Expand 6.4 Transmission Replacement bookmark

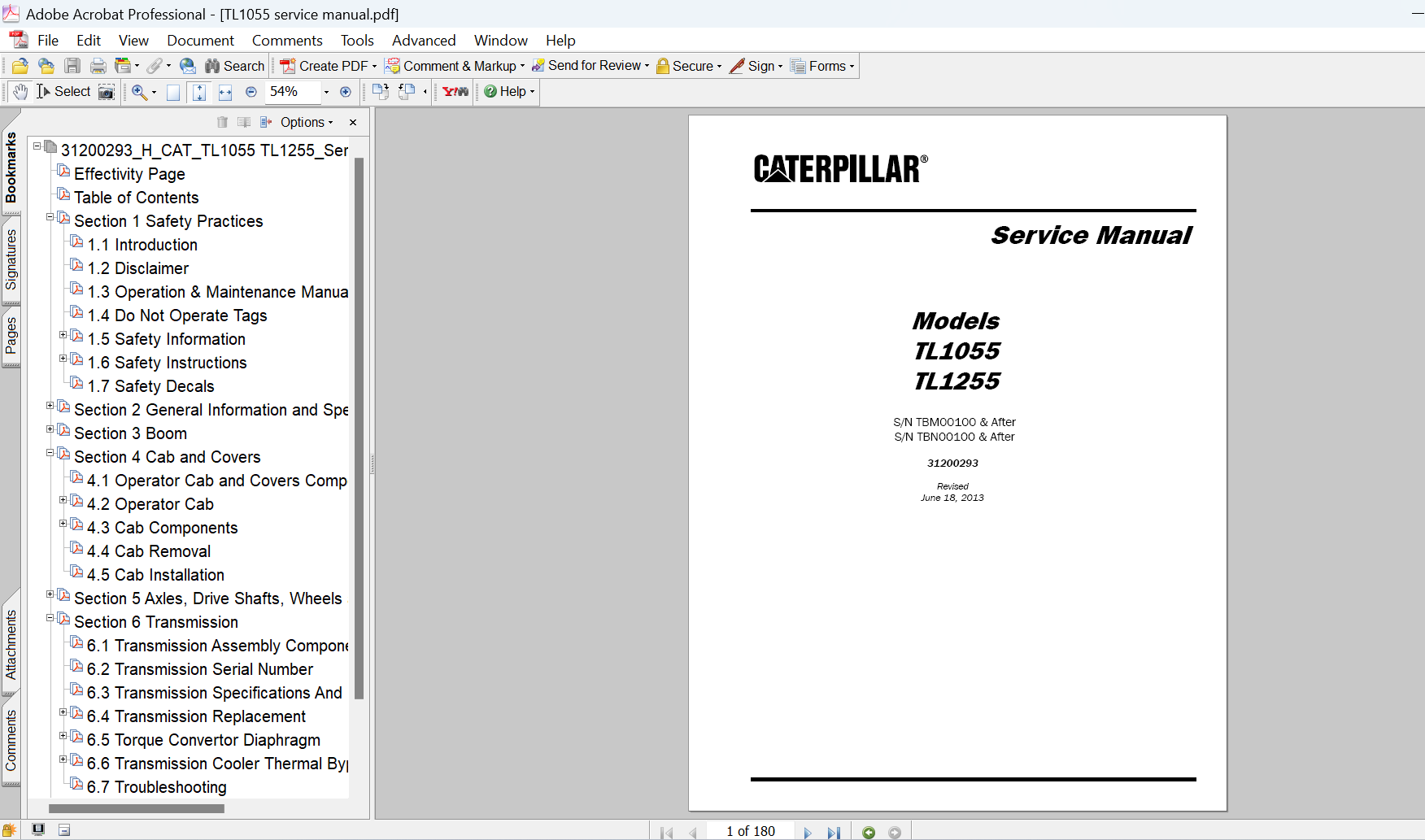(63, 713)
